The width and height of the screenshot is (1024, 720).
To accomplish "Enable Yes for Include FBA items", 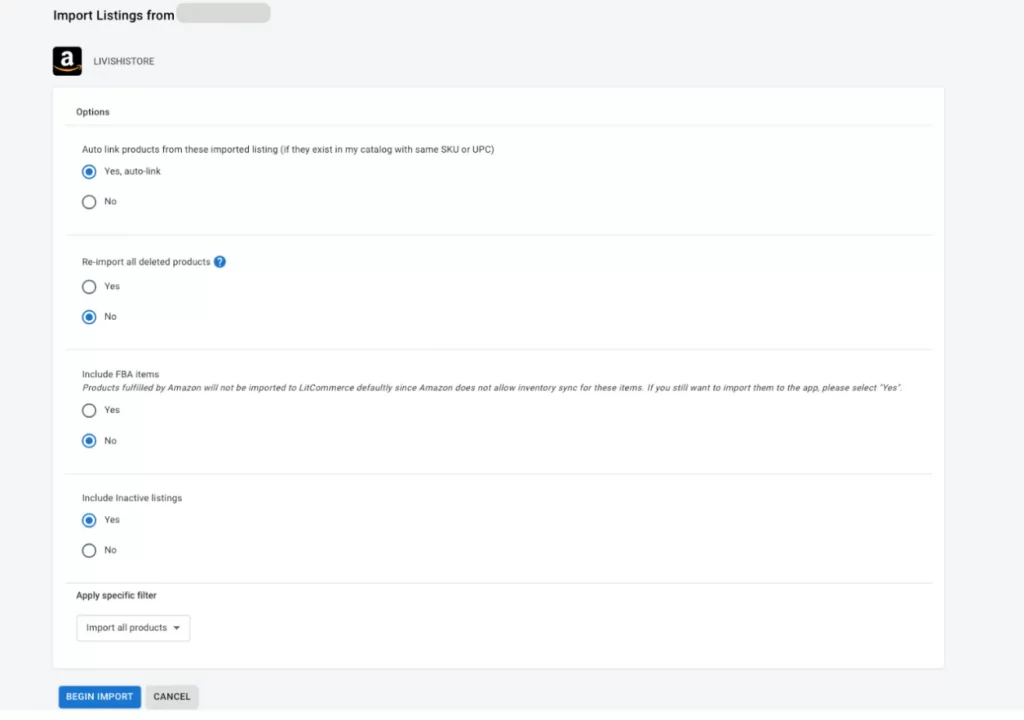I will coord(90,410).
